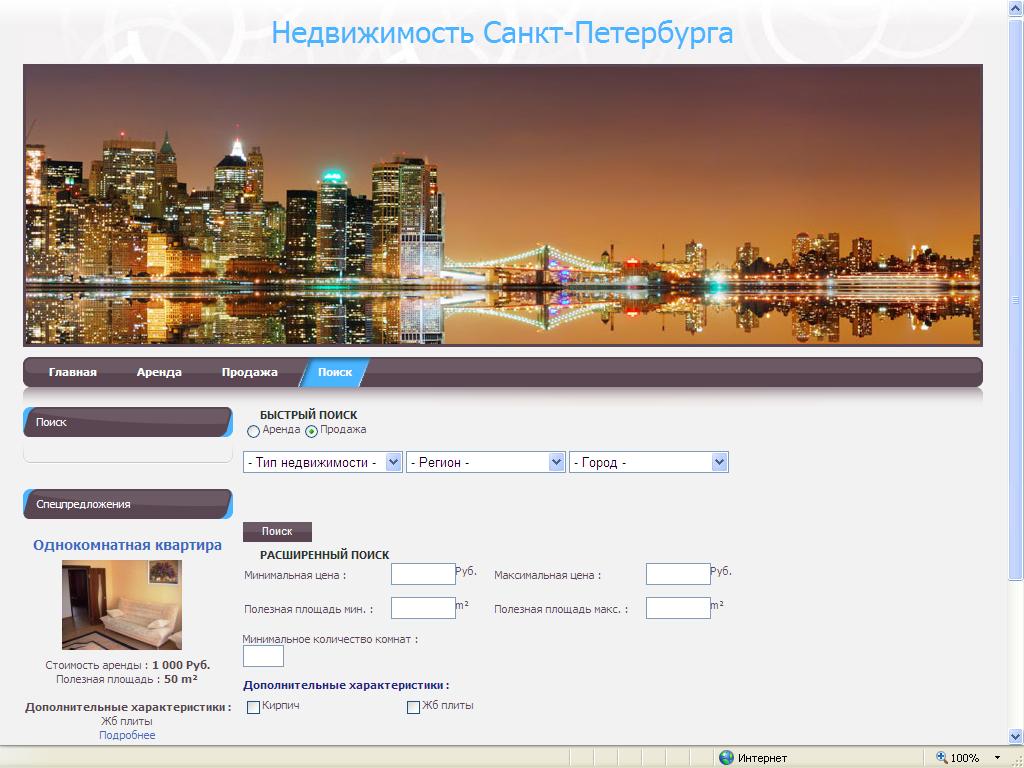The height and width of the screenshot is (768, 1024).
Task: Switch to the Поиск tab in navigation
Action: [x=334, y=372]
